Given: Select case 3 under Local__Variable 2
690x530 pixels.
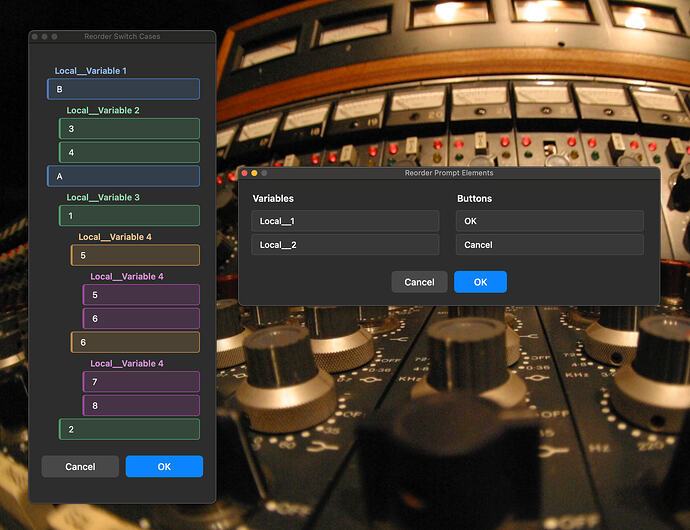Looking at the screenshot, I should coord(129,129).
